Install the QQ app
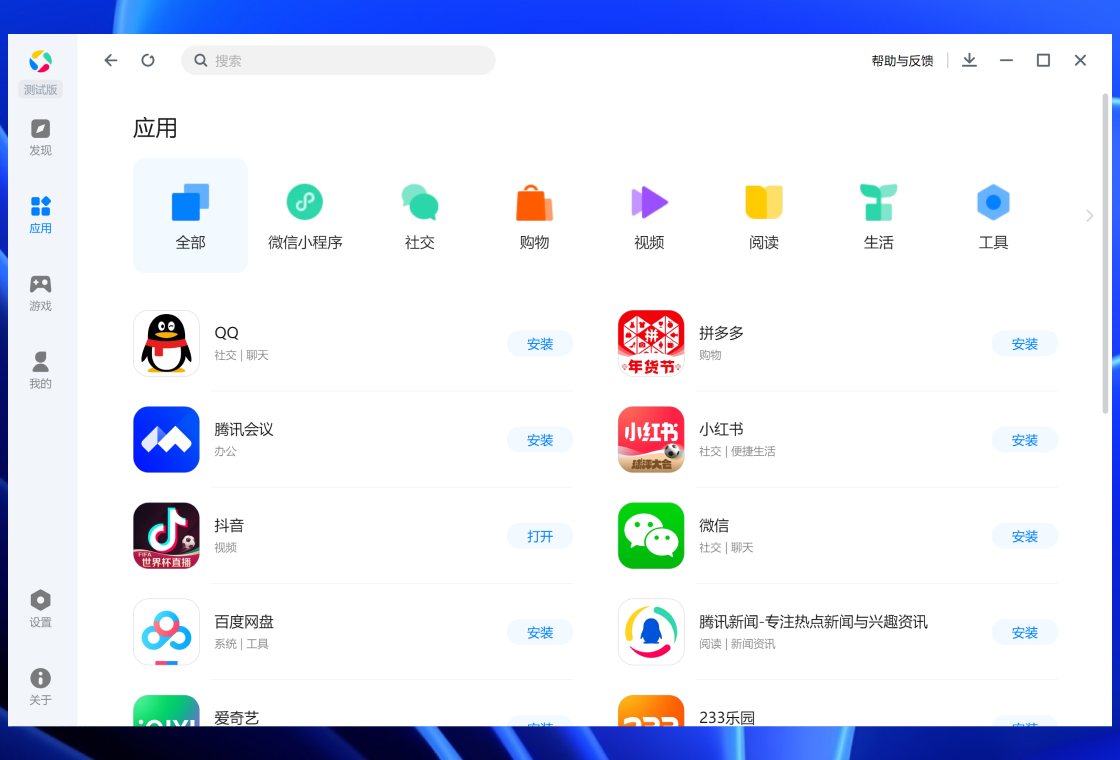 tap(540, 344)
